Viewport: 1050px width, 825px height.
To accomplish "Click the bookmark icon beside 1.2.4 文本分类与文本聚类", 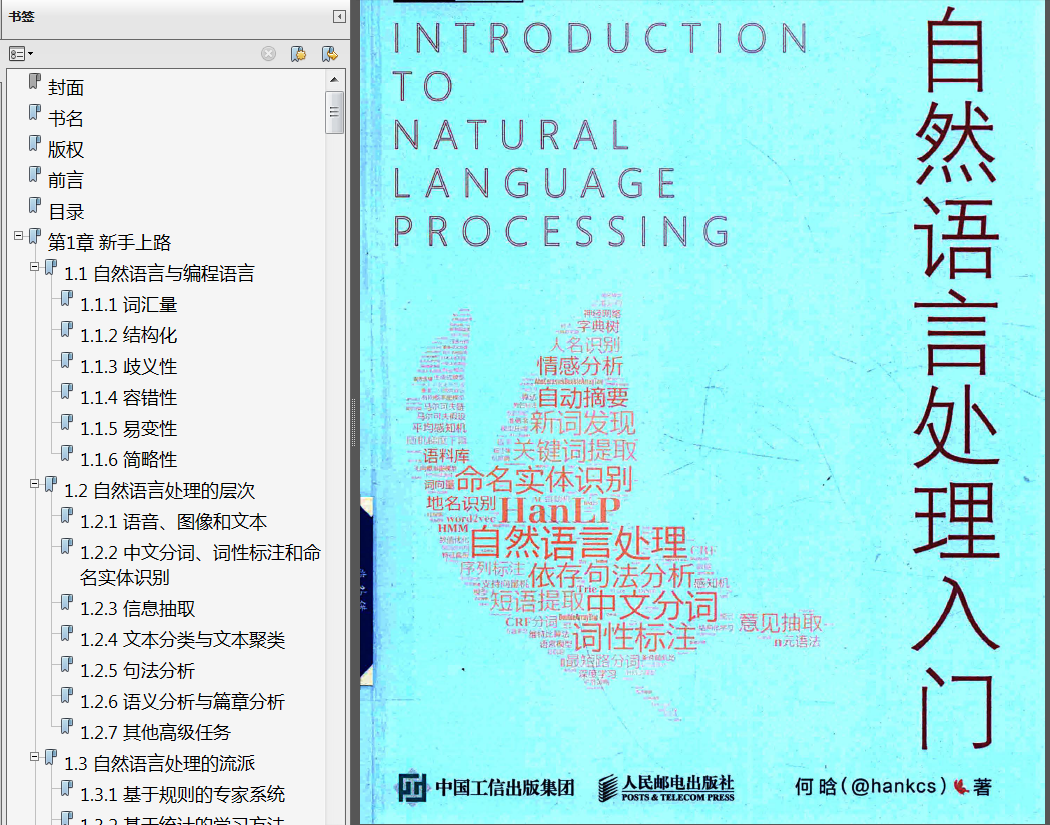I will (67, 633).
